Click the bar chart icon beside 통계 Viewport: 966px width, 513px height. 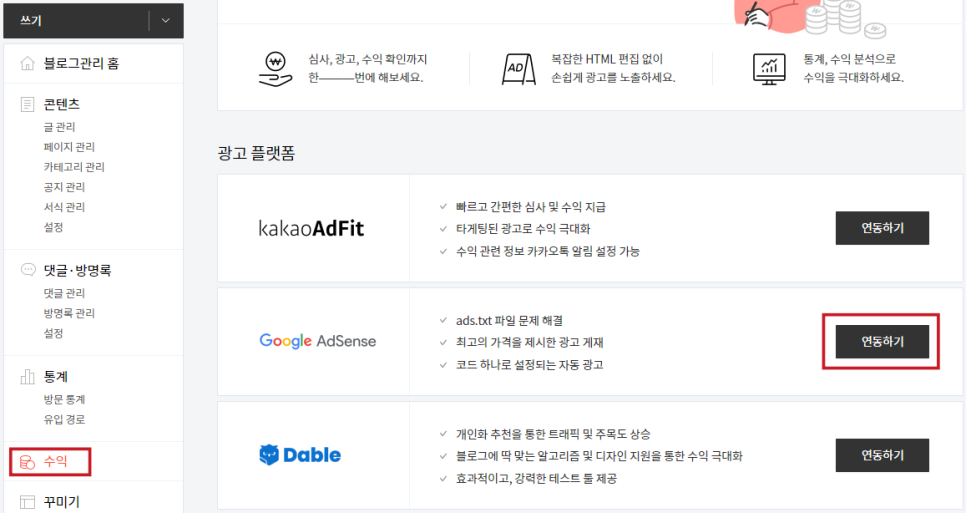pos(28,376)
